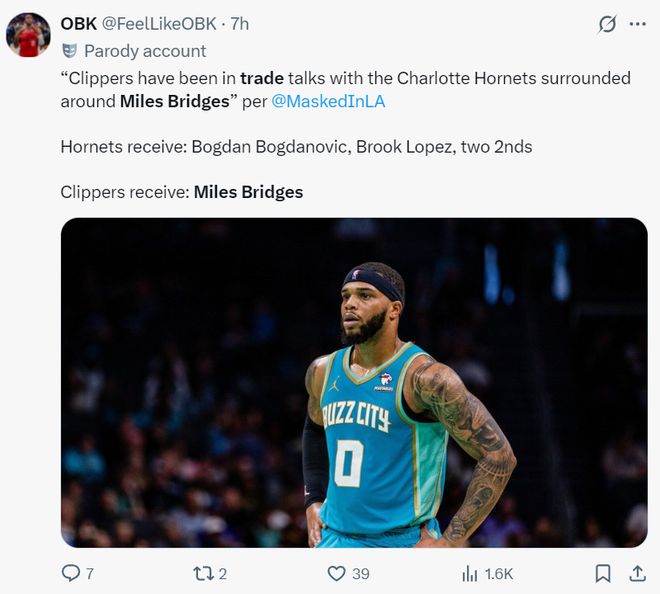The height and width of the screenshot is (594, 660).
Task: Bookmark this Miles Bridges trade post
Action: pyautogui.click(x=603, y=573)
